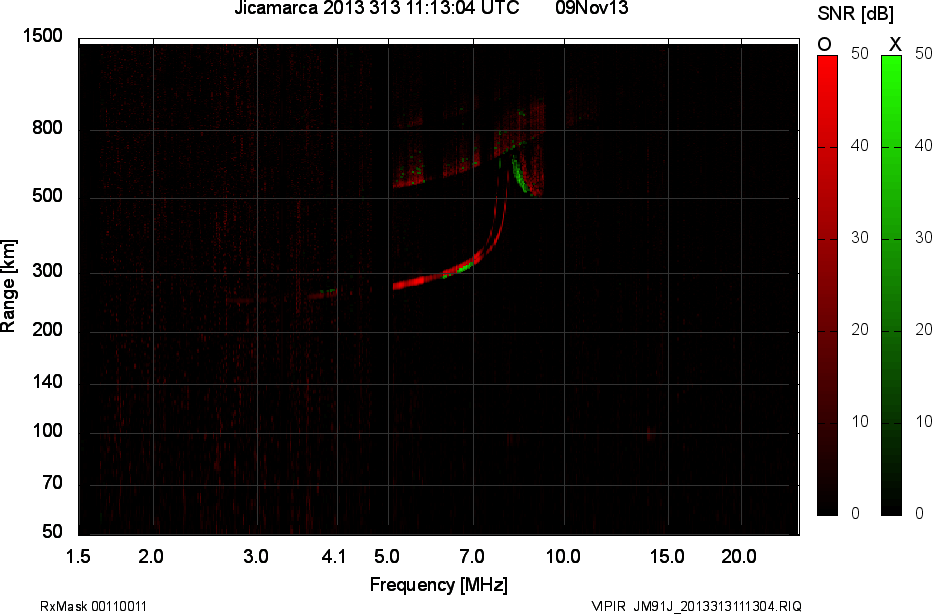Click the 100 range tick label
Image resolution: width=932 pixels, height=614 pixels.
coord(48,431)
